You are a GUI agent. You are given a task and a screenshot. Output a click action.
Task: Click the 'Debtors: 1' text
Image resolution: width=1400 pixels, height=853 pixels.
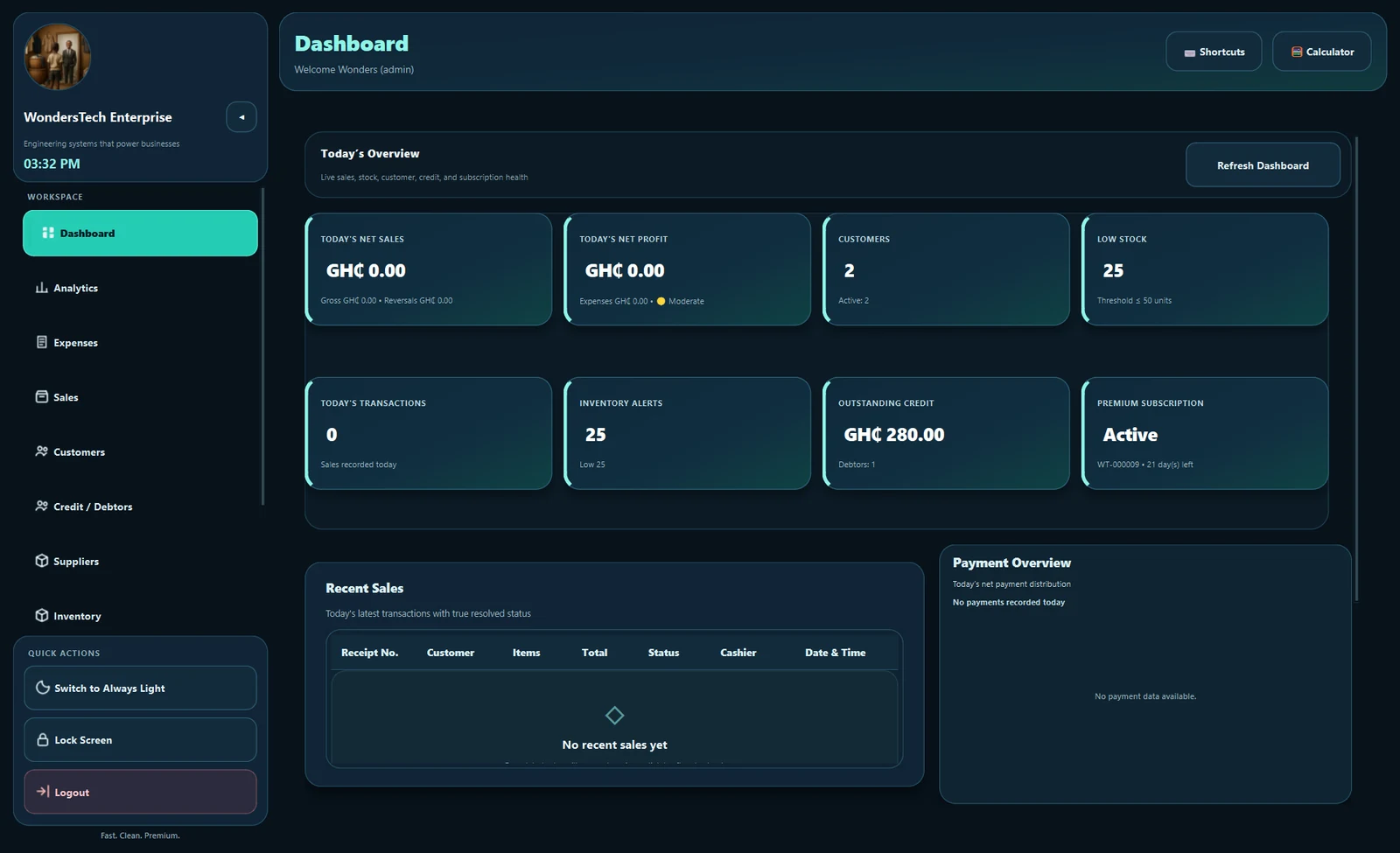coord(857,465)
